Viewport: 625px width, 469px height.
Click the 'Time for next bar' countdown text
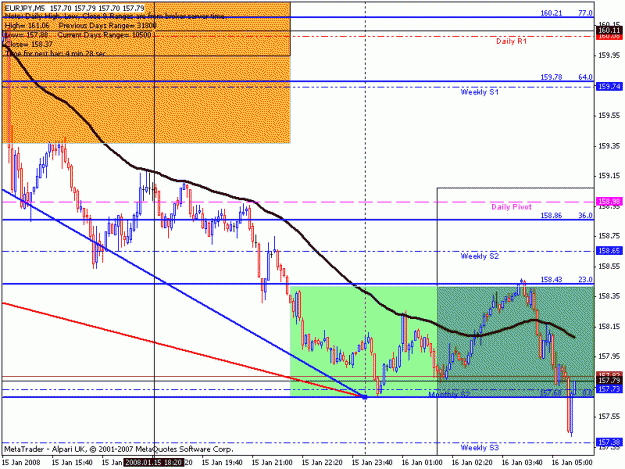point(55,53)
